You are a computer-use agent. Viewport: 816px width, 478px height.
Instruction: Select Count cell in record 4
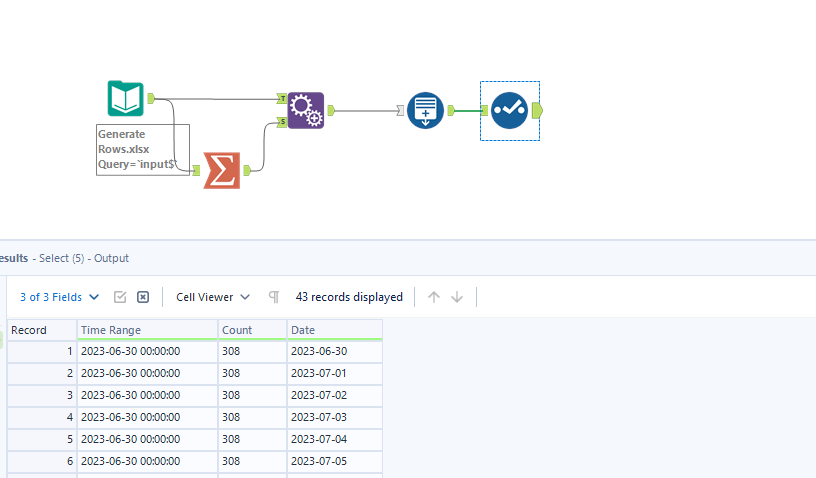pos(252,417)
